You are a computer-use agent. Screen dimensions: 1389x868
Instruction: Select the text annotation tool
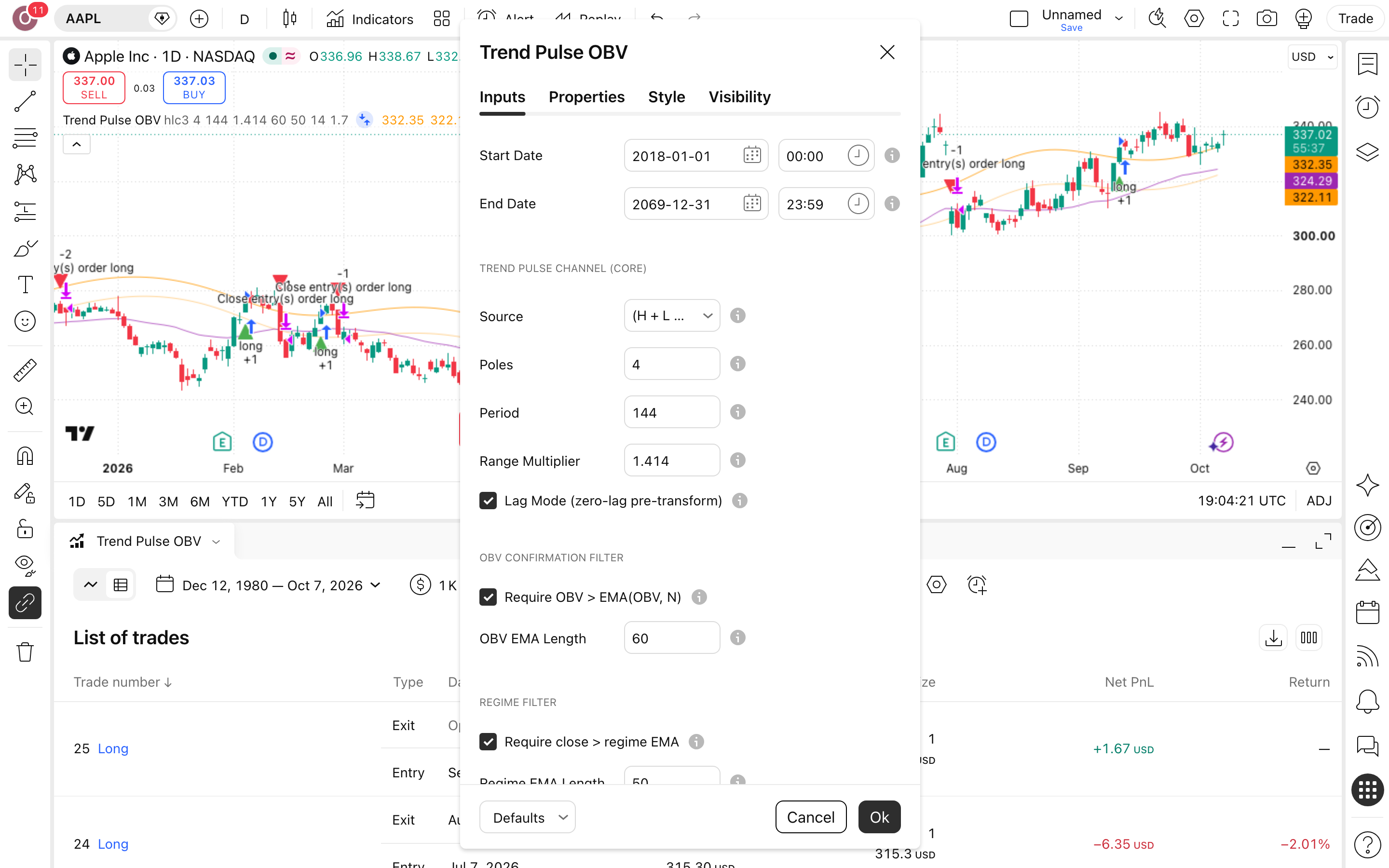pyautogui.click(x=25, y=284)
